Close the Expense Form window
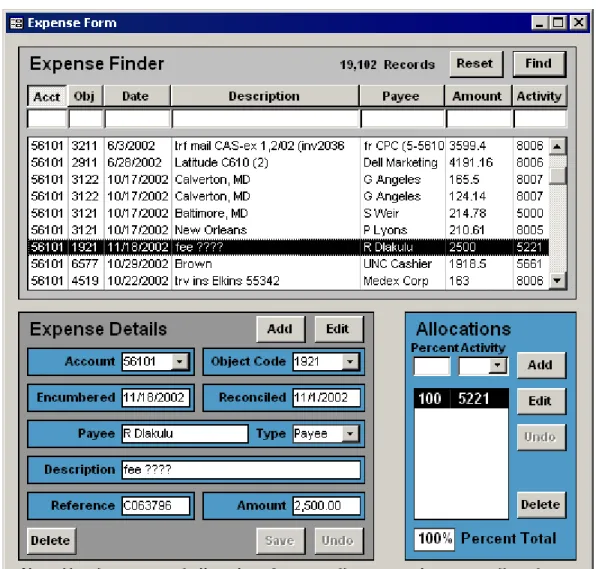 (x=579, y=23)
